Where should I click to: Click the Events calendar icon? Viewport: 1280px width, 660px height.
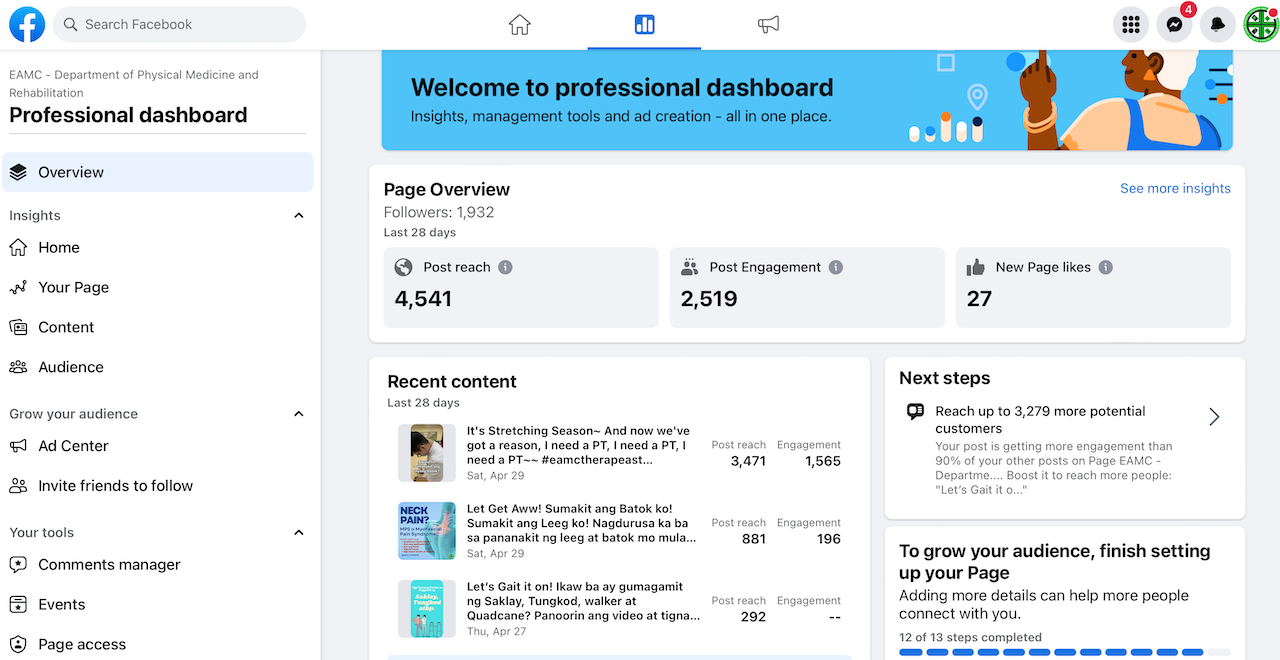pyautogui.click(x=18, y=605)
